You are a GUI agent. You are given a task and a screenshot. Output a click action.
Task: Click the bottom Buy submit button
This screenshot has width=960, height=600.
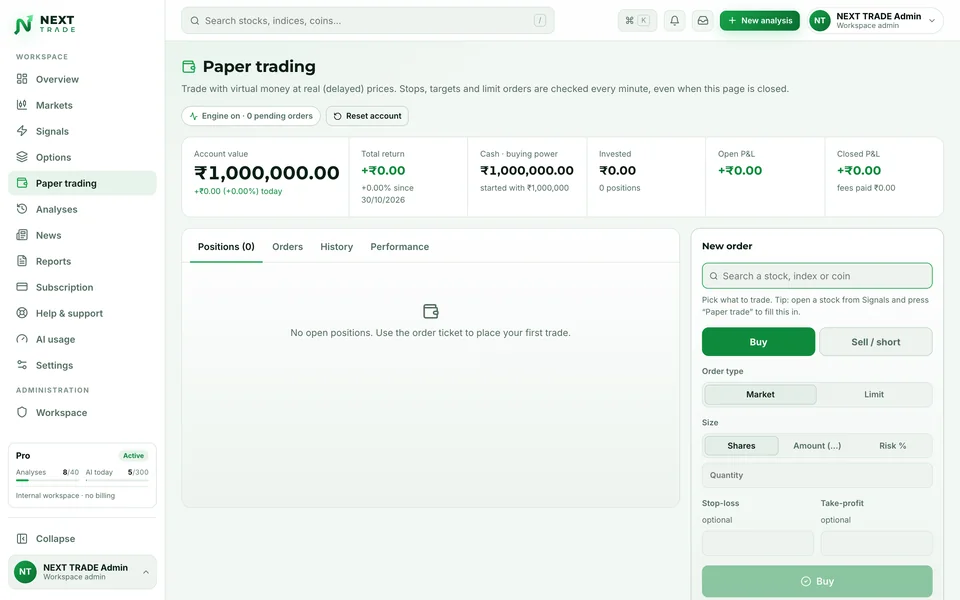(x=817, y=581)
